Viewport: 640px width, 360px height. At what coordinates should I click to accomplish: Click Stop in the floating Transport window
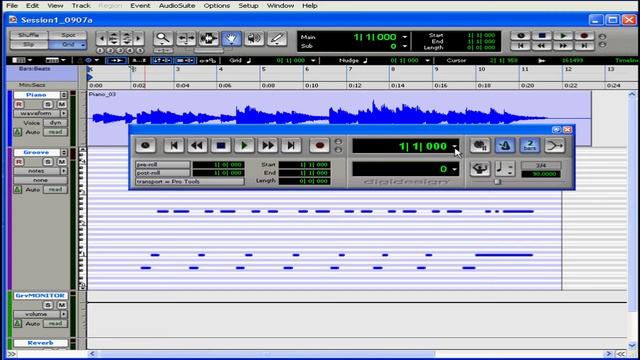(221, 145)
